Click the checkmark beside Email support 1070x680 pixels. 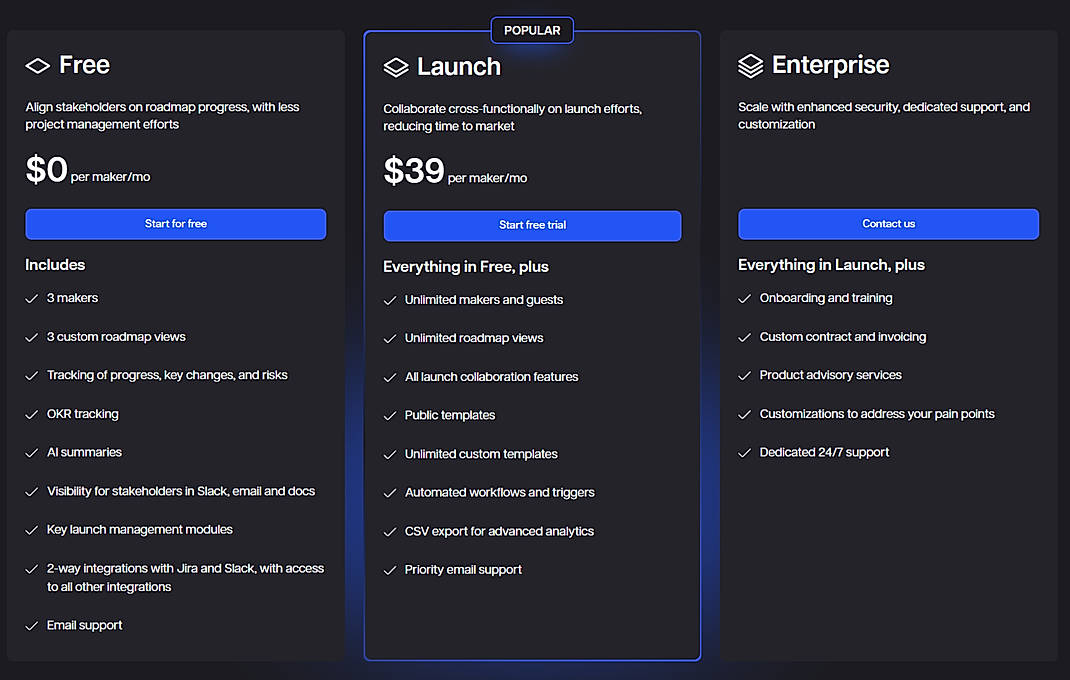[31, 625]
